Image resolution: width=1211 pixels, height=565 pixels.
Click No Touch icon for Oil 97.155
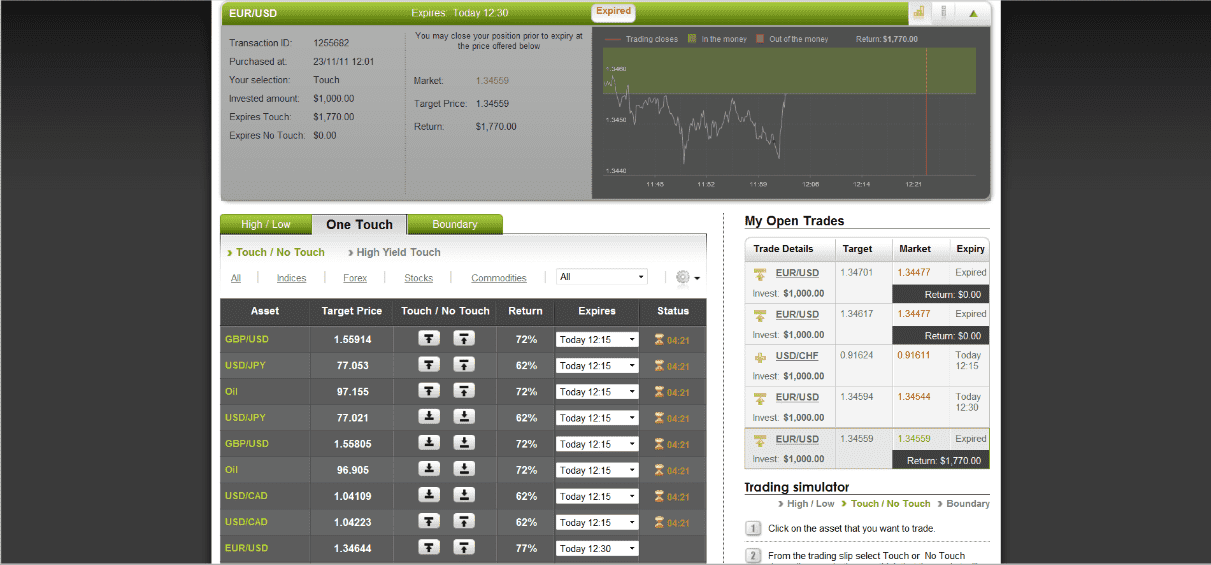(x=465, y=391)
